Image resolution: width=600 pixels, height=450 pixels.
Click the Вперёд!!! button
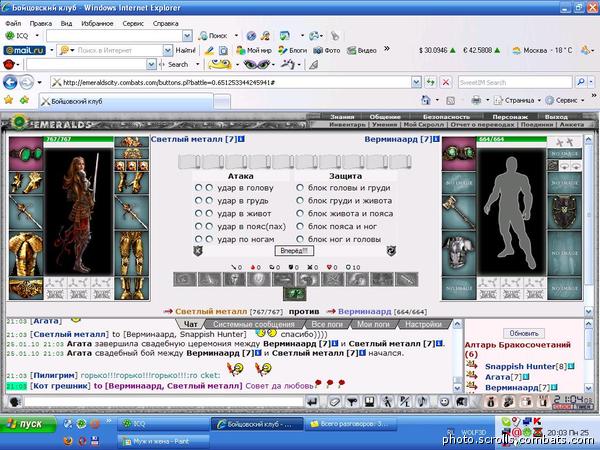click(294, 251)
